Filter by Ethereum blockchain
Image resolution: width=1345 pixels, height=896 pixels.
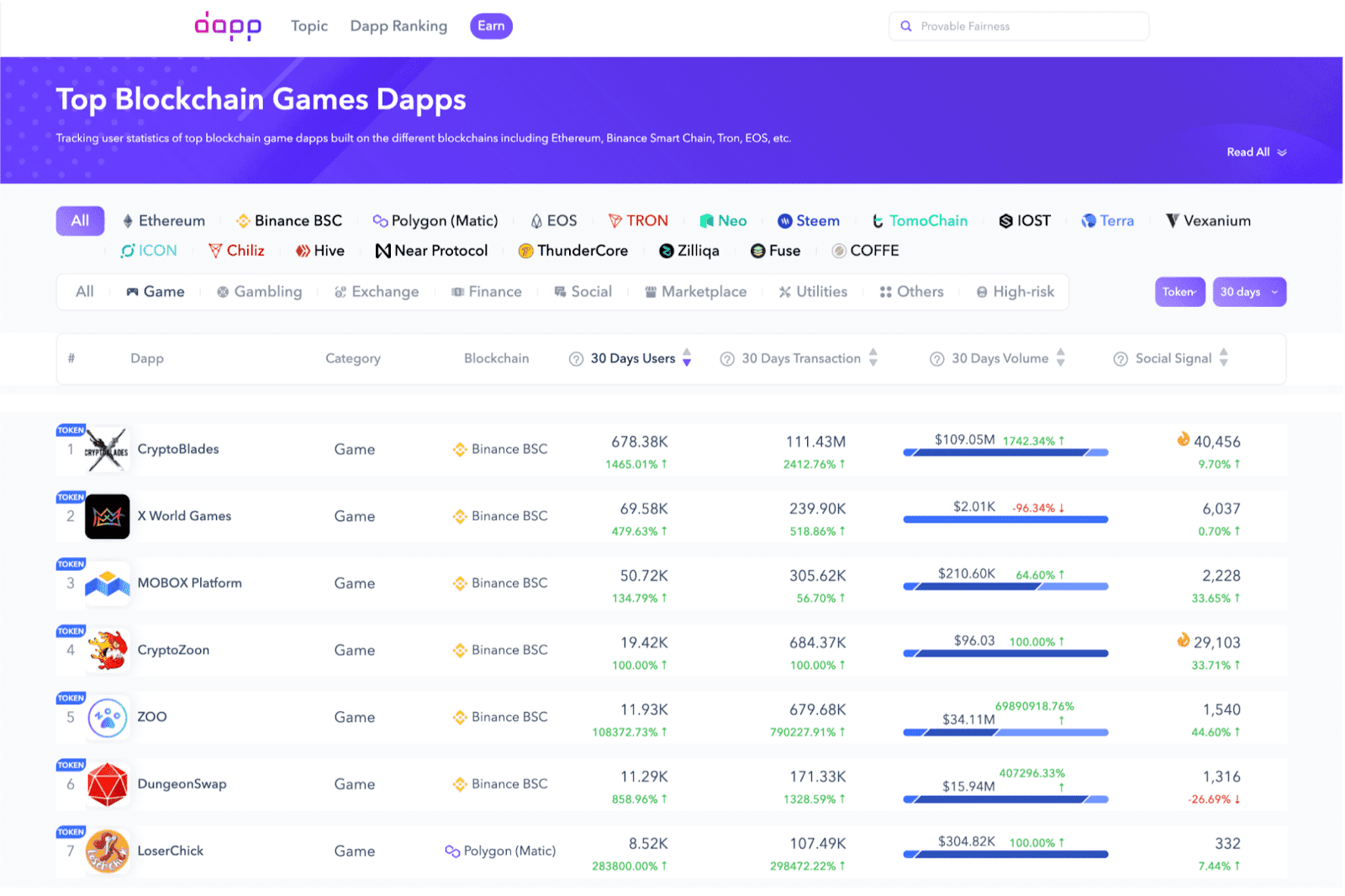(163, 221)
